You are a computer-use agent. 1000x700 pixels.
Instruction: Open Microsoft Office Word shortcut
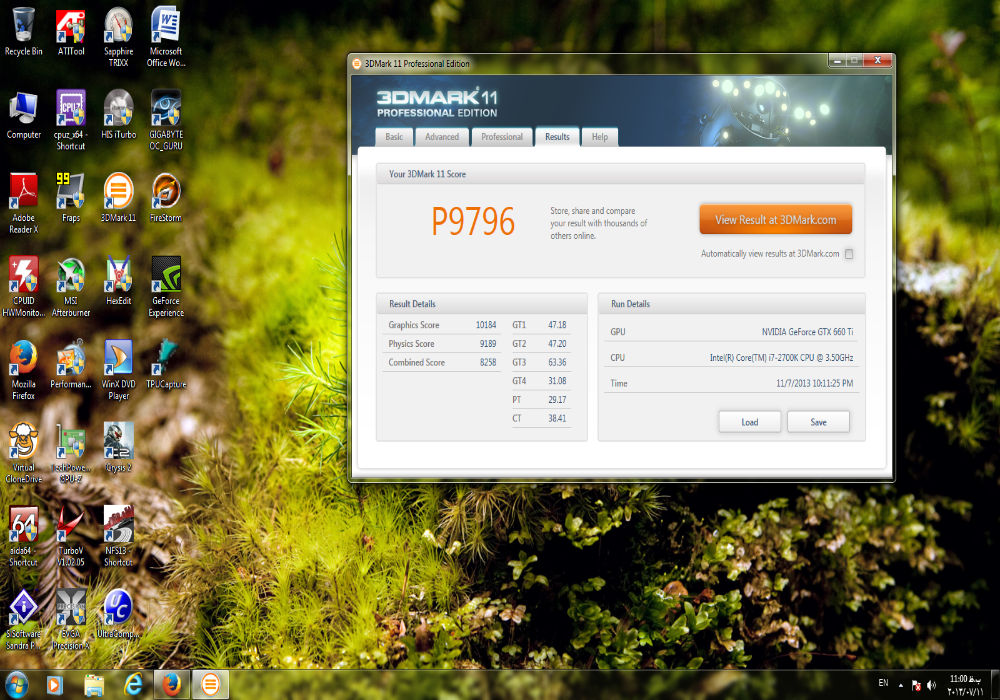(x=166, y=36)
